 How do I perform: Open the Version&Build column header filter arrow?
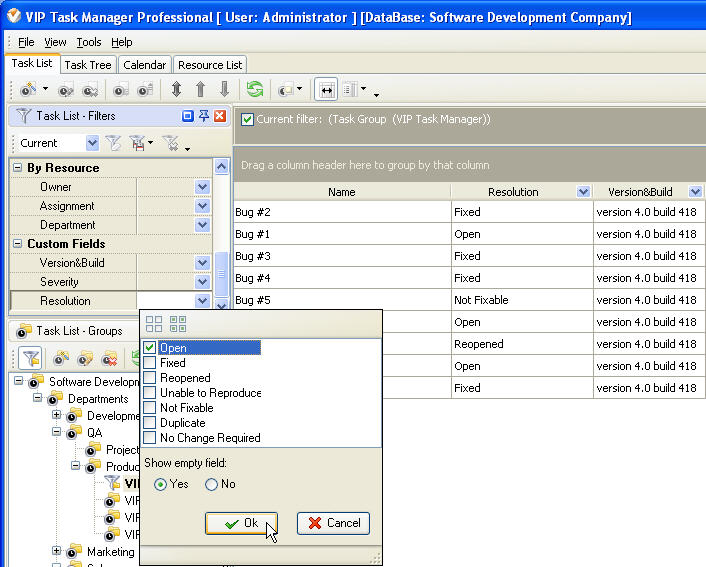coord(695,192)
